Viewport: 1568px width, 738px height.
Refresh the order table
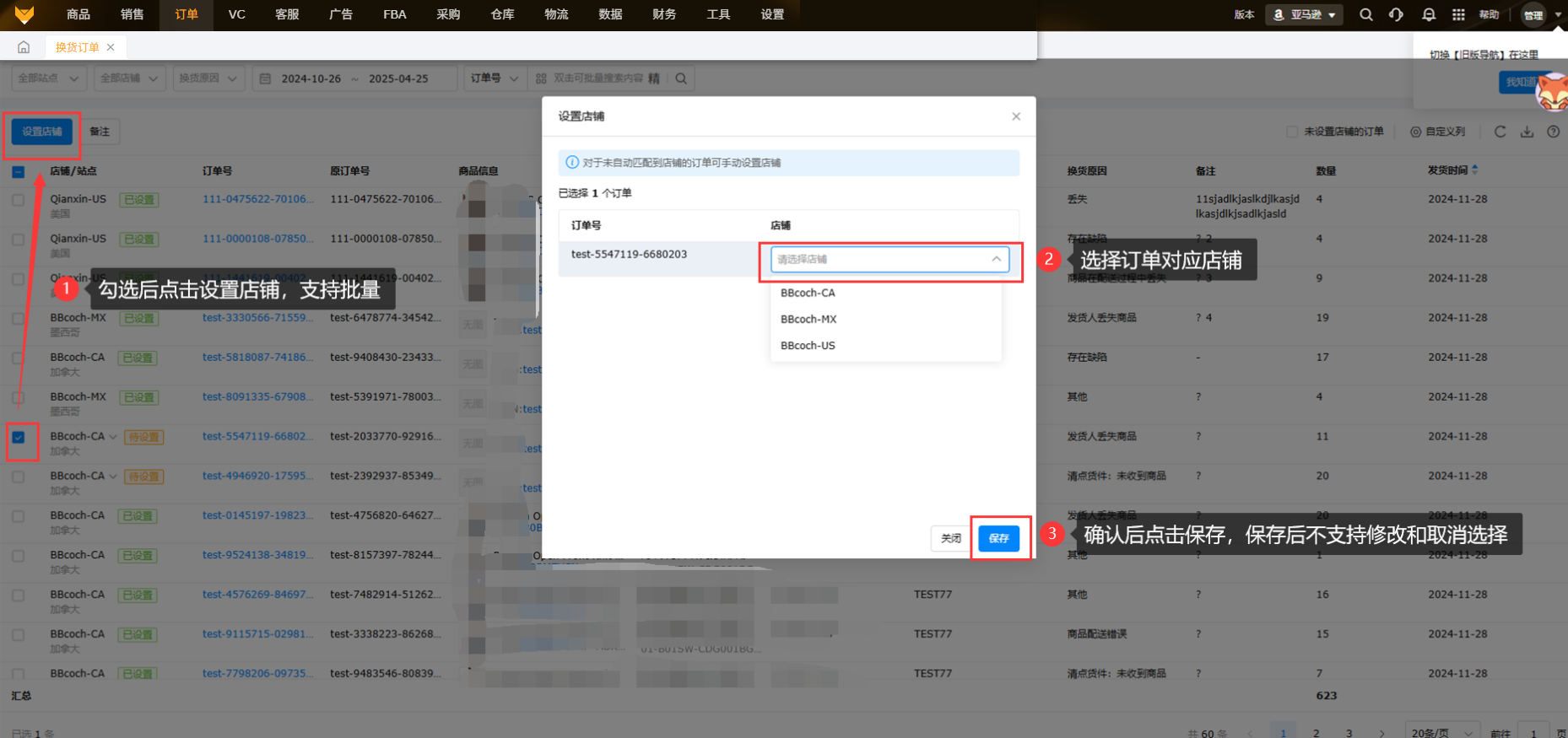pos(1500,132)
